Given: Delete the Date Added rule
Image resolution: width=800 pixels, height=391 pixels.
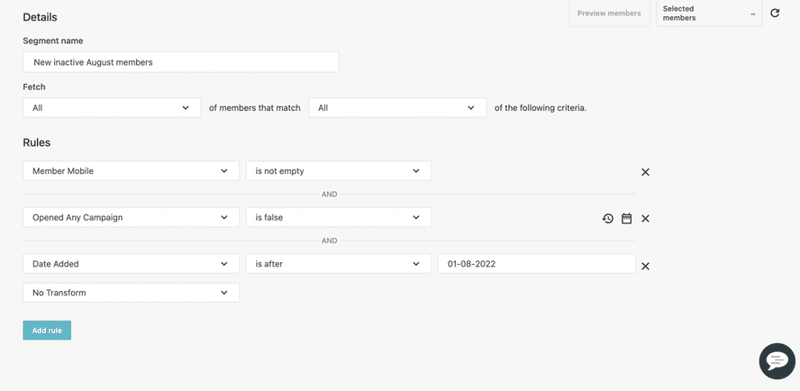Looking at the screenshot, I should point(645,266).
